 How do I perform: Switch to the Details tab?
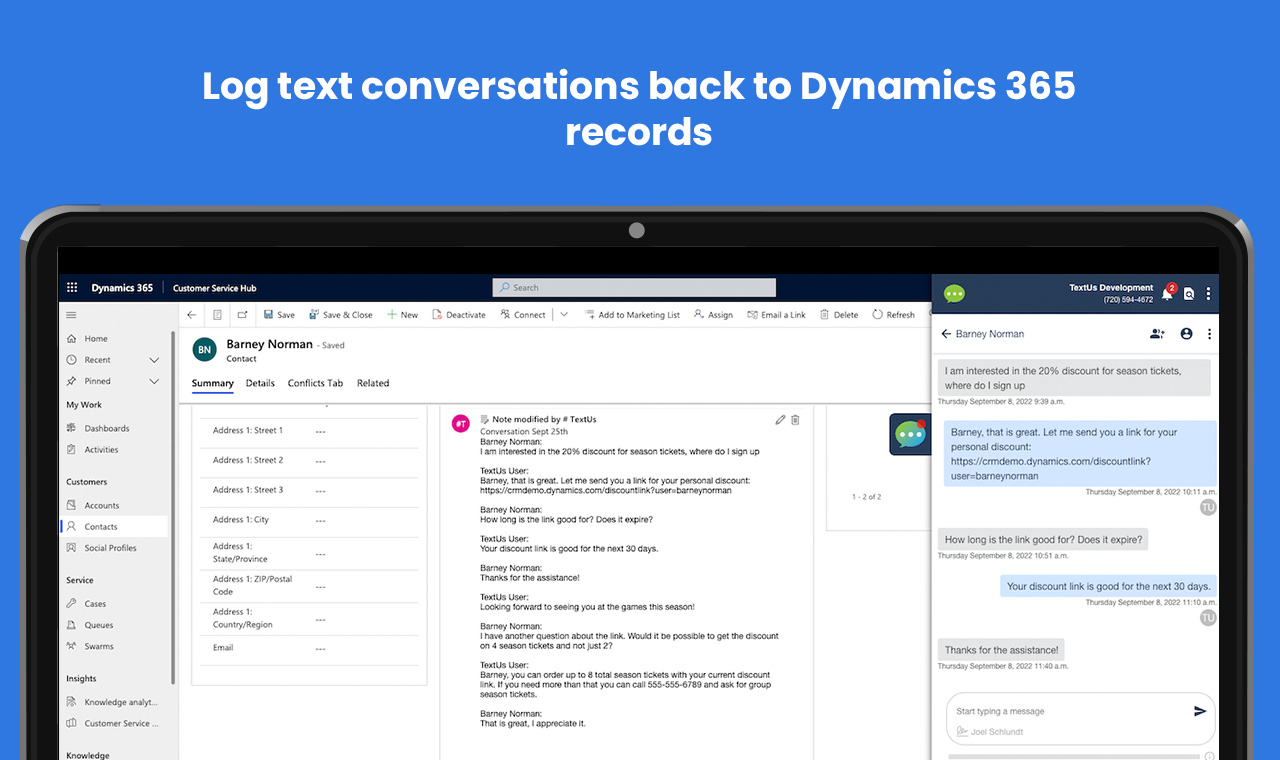pos(260,383)
